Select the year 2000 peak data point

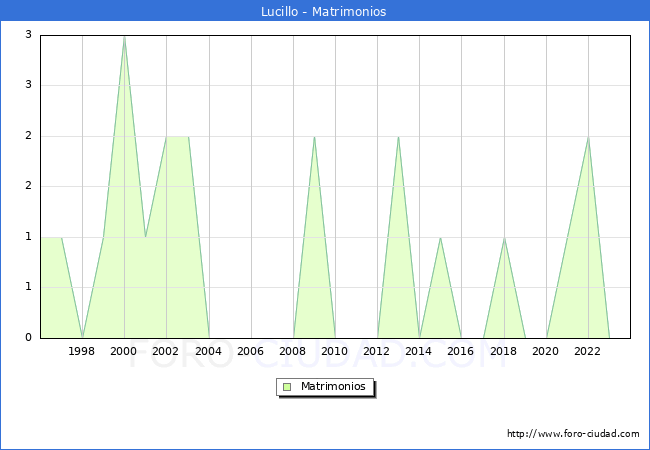[x=124, y=37]
